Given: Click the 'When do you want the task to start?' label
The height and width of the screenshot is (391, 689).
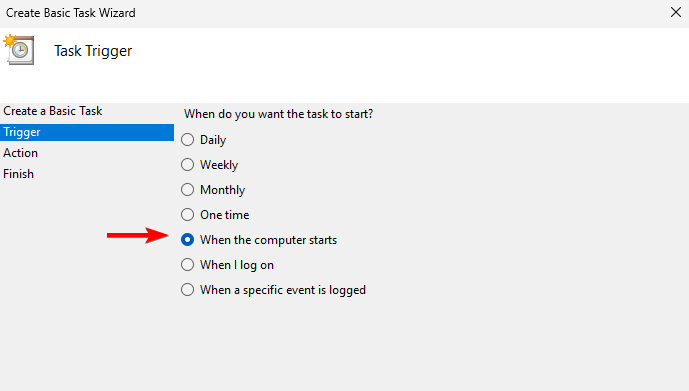Looking at the screenshot, I should click(x=279, y=114).
